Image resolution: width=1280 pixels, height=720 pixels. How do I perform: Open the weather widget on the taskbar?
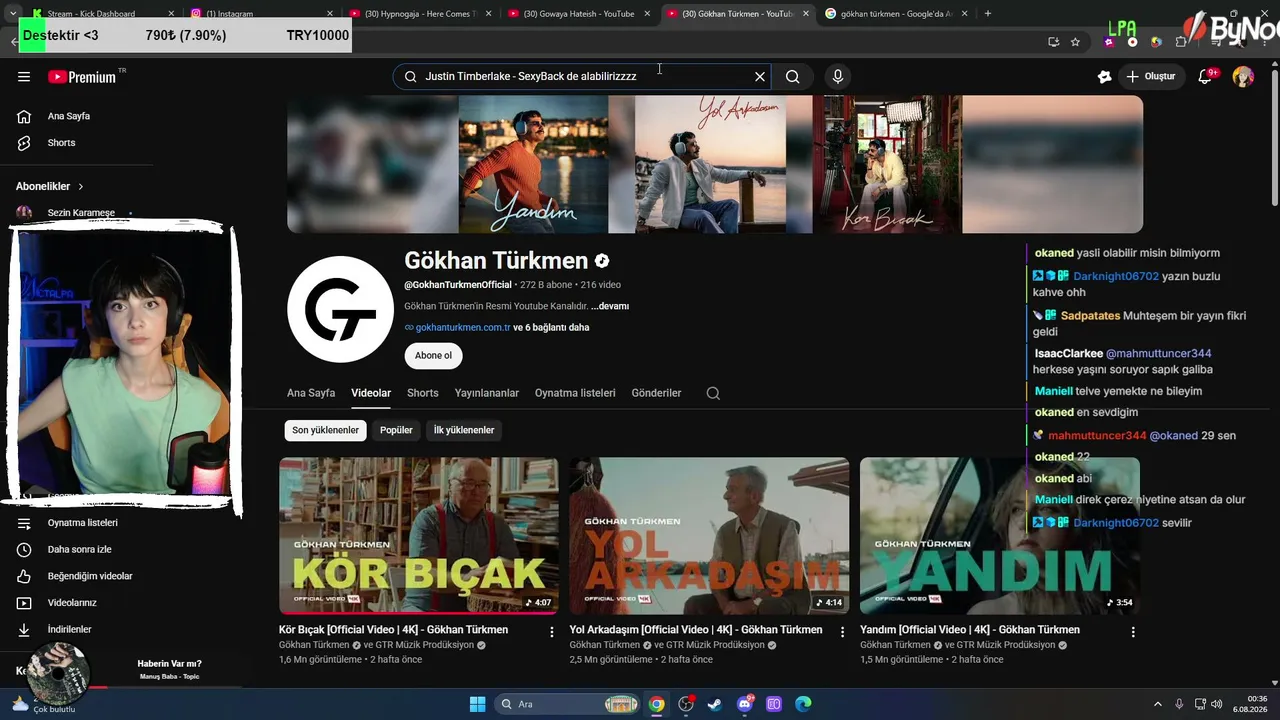[45, 704]
